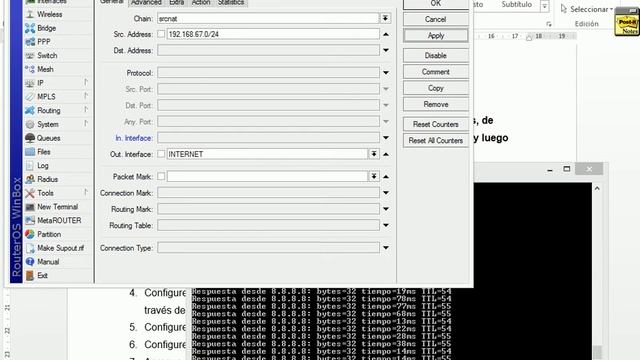Open the Word styles gallery dropdown
Screen dimensions: 640x360
click(544, 6)
